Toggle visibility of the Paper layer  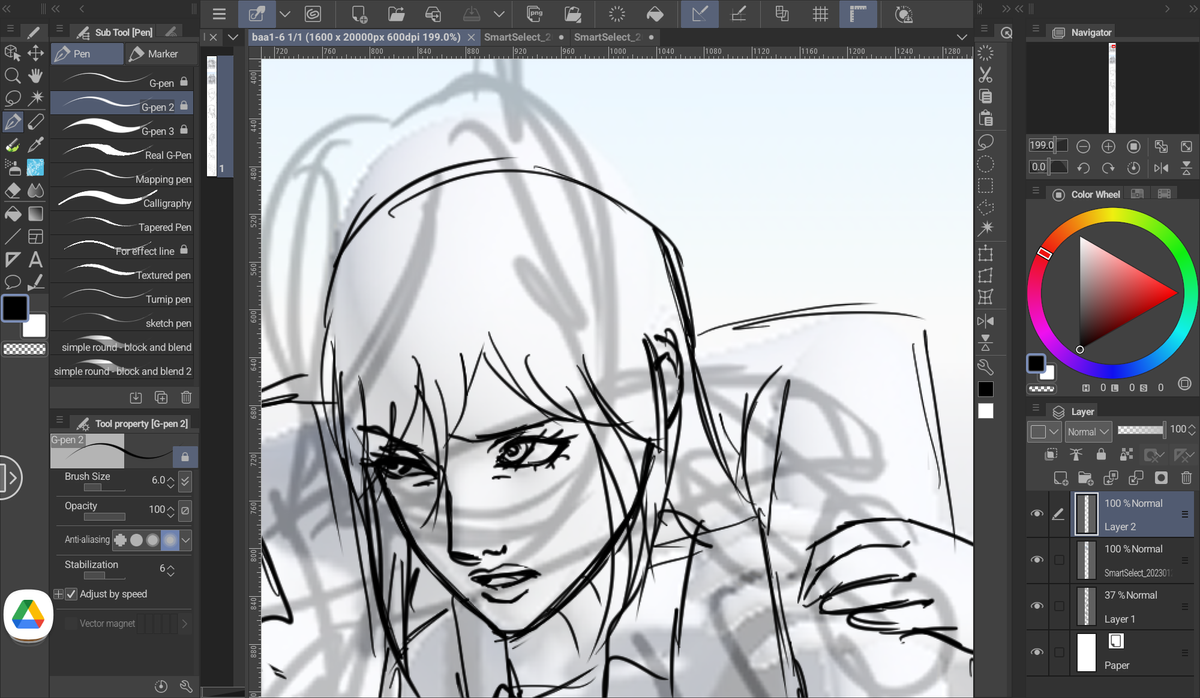[x=1037, y=652]
